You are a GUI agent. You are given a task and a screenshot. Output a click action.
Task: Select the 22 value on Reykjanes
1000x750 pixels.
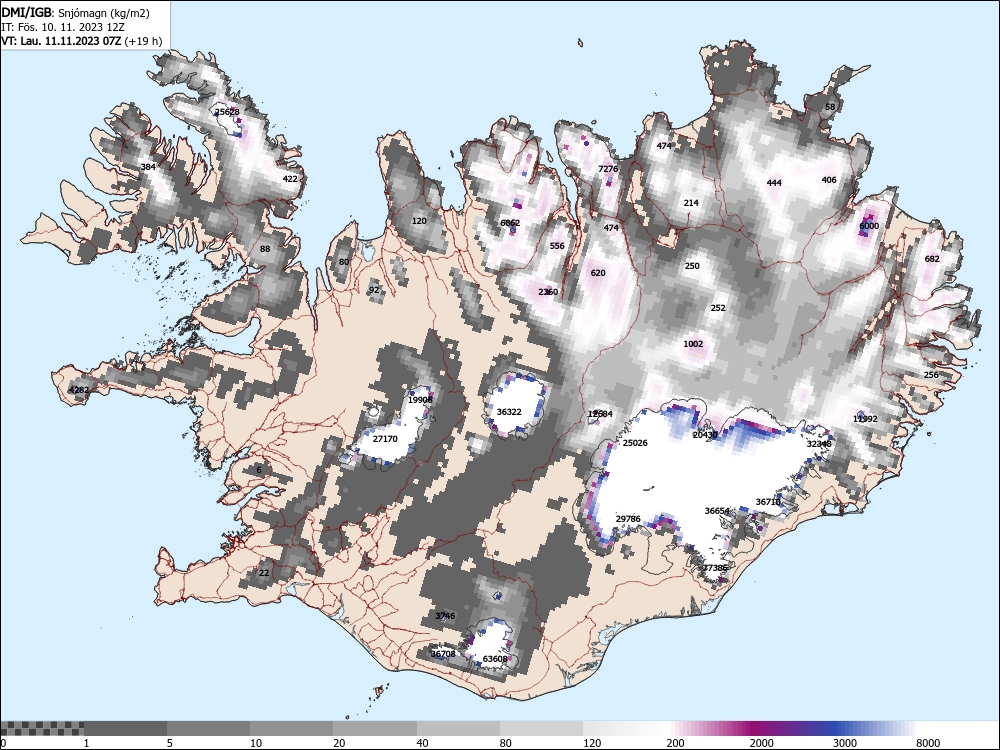pyautogui.click(x=264, y=573)
